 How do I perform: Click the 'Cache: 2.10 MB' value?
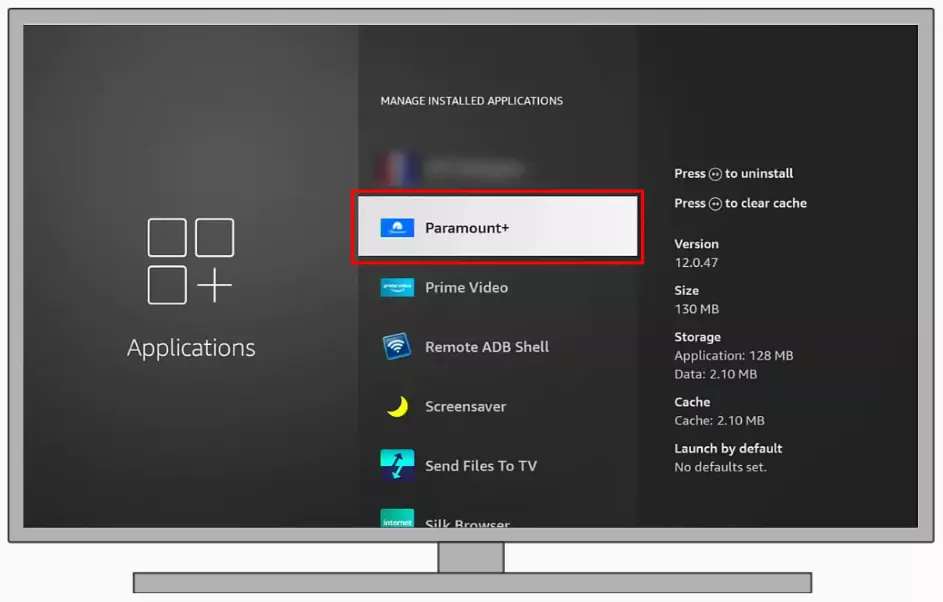719,420
